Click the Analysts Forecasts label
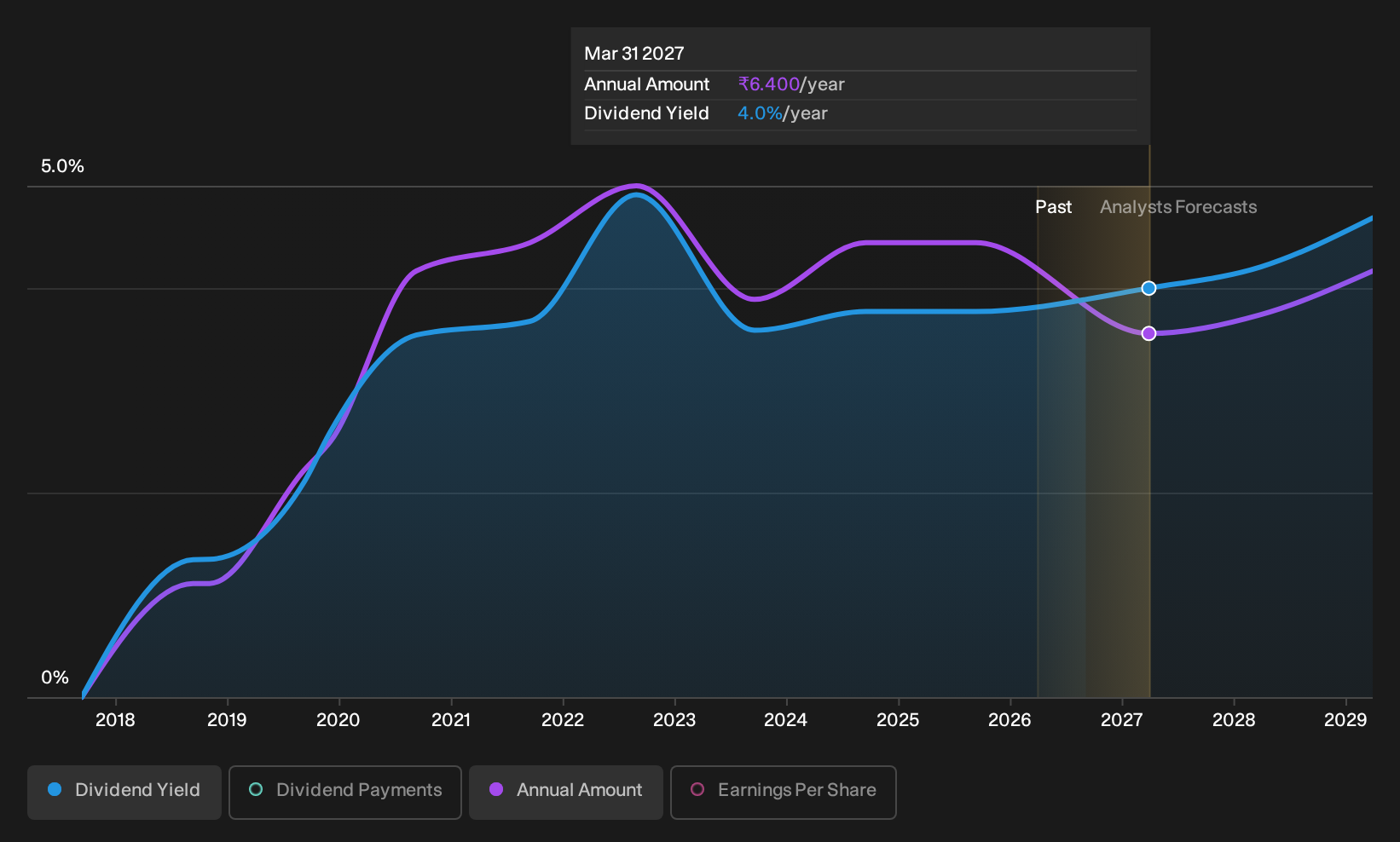The width and height of the screenshot is (1400, 842). pos(1178,207)
